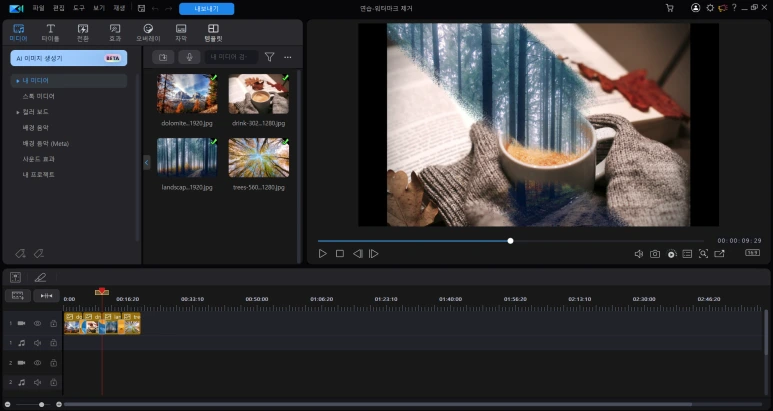Open the megaphone notifications icon
Image resolution: width=773 pixels, height=411 pixels.
tap(723, 8)
